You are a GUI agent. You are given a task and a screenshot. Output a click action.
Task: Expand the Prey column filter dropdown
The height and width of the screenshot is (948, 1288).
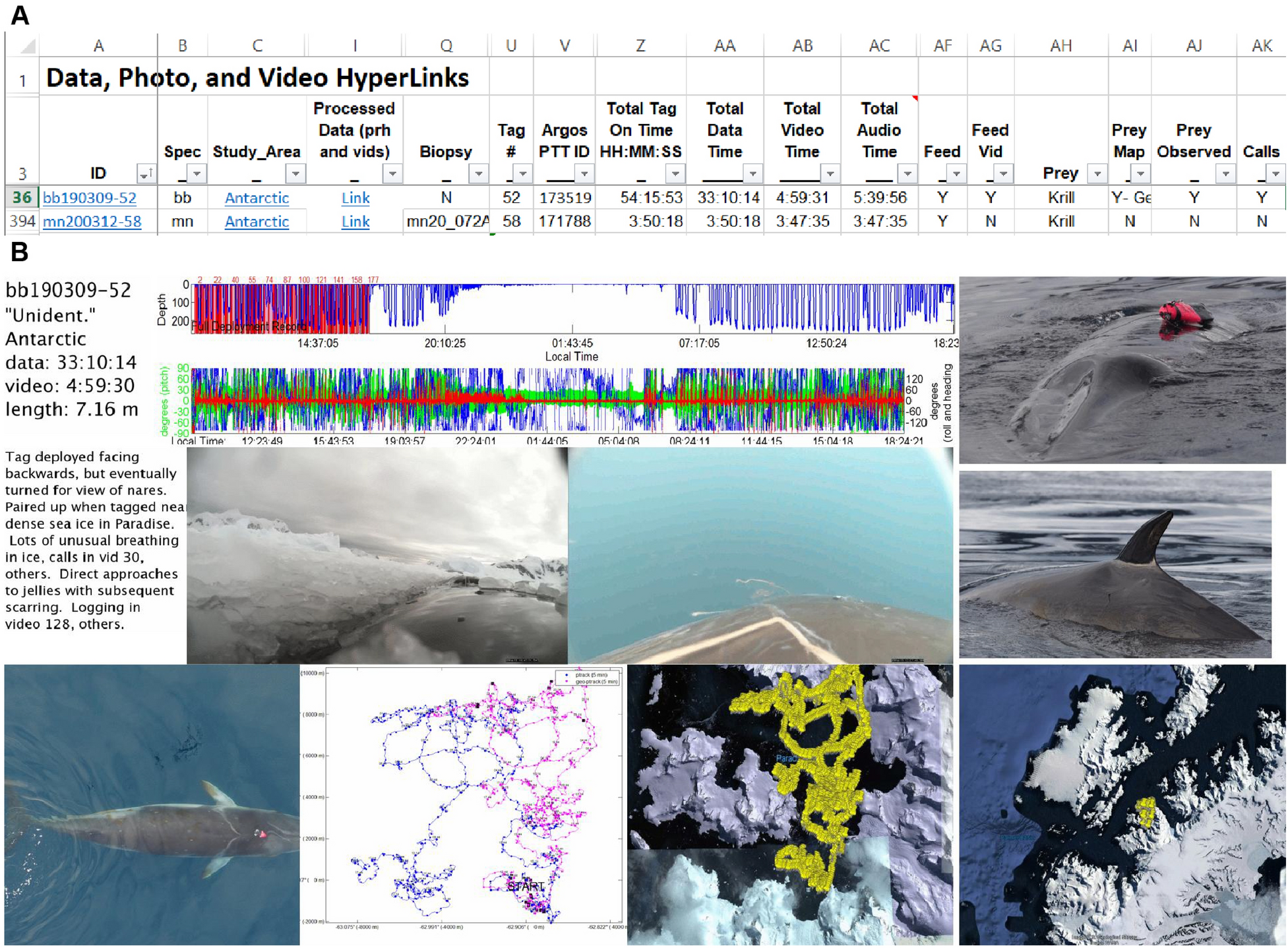click(x=1097, y=174)
